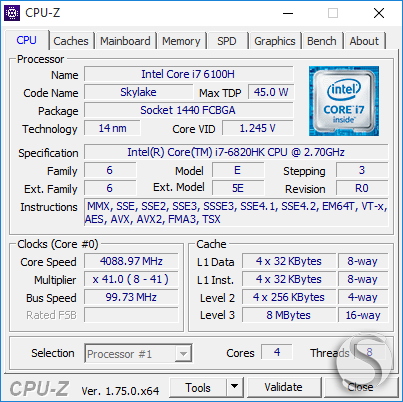Click the Specification text field

click(236, 152)
